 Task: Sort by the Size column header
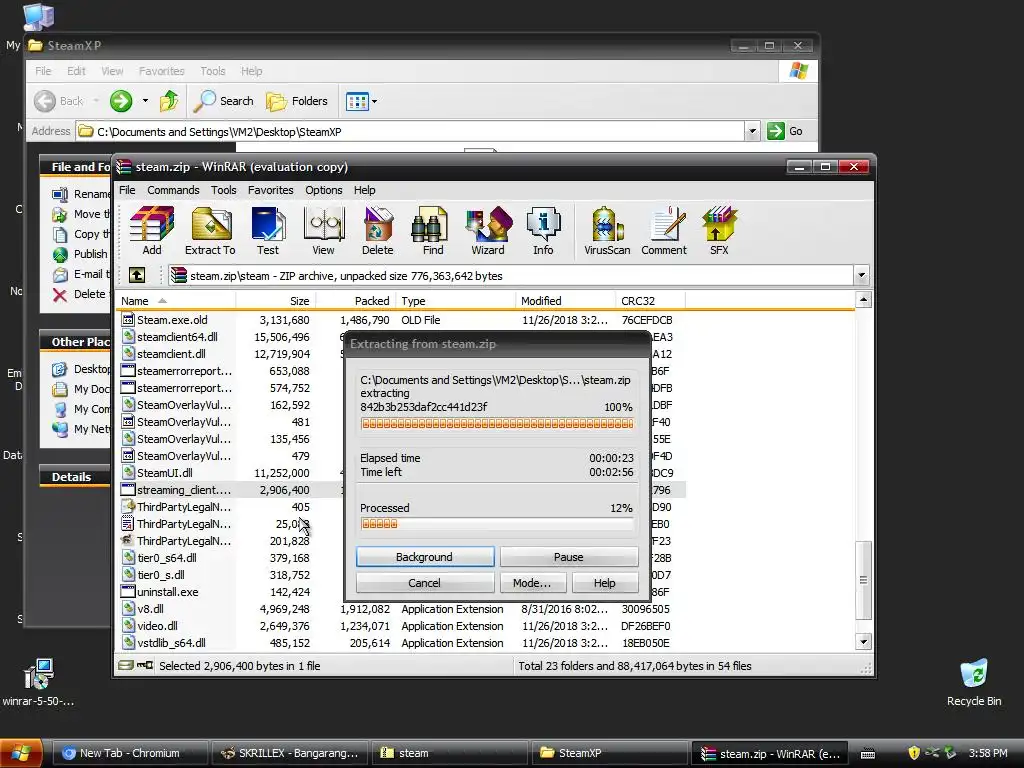276,300
